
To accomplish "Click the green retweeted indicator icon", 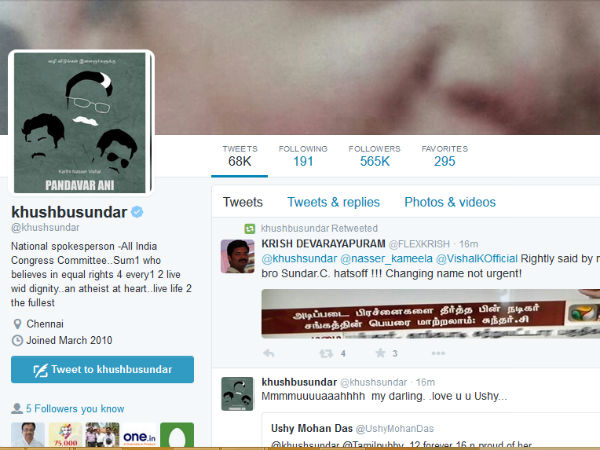I will coord(249,228).
